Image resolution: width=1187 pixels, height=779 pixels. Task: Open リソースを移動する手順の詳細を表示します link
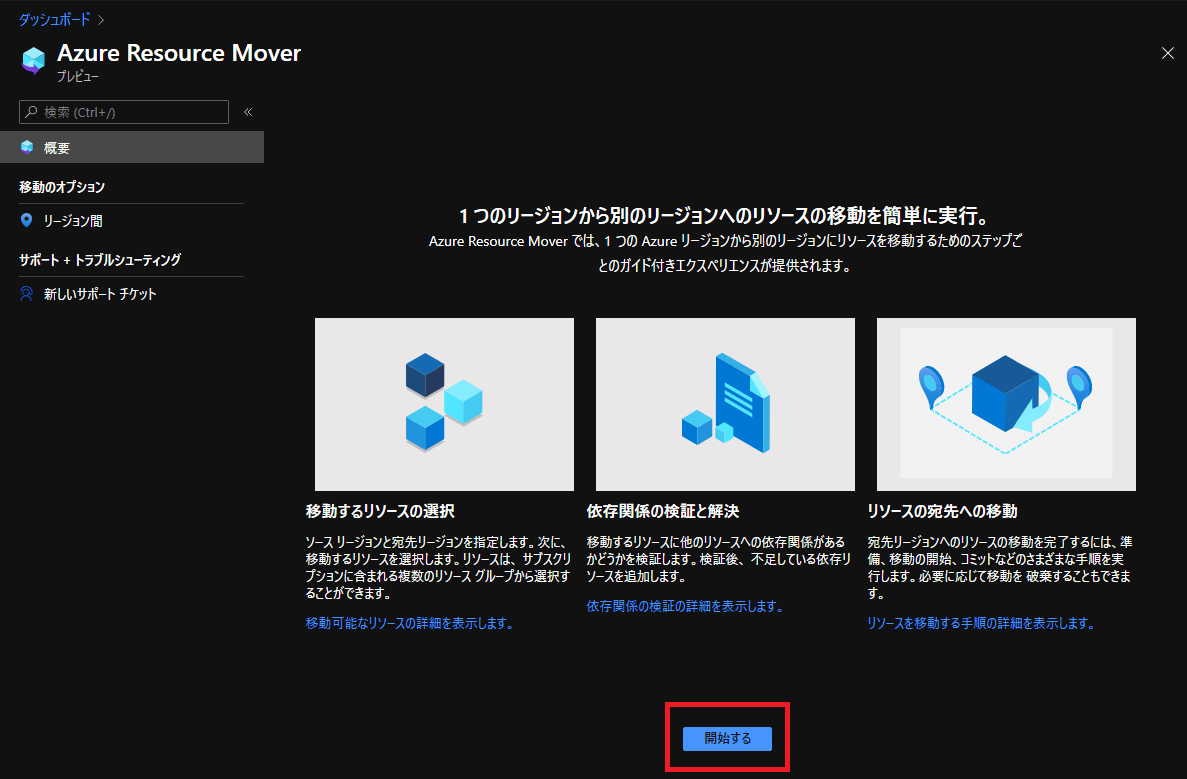[980, 623]
